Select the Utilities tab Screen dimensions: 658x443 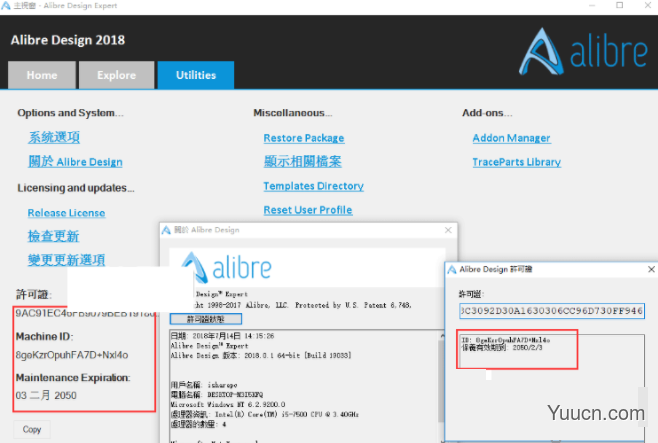click(x=196, y=75)
